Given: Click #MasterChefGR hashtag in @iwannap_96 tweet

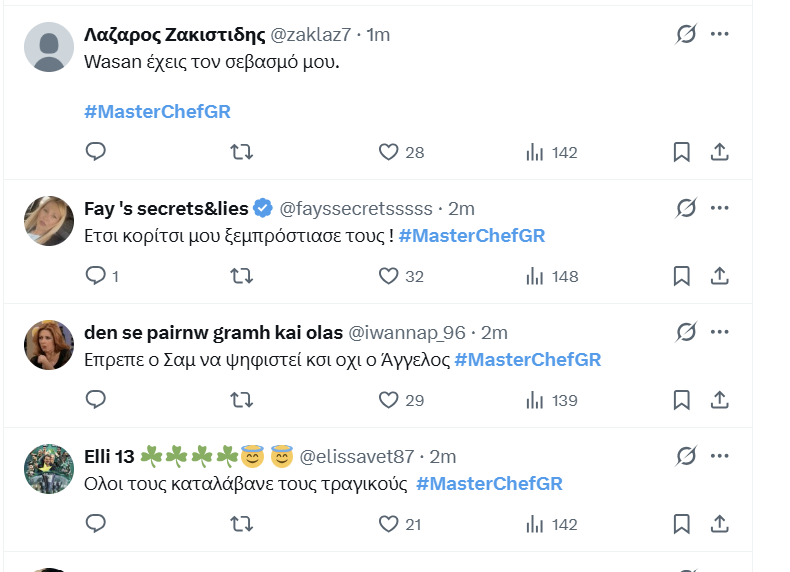Looking at the screenshot, I should pyautogui.click(x=527, y=360).
